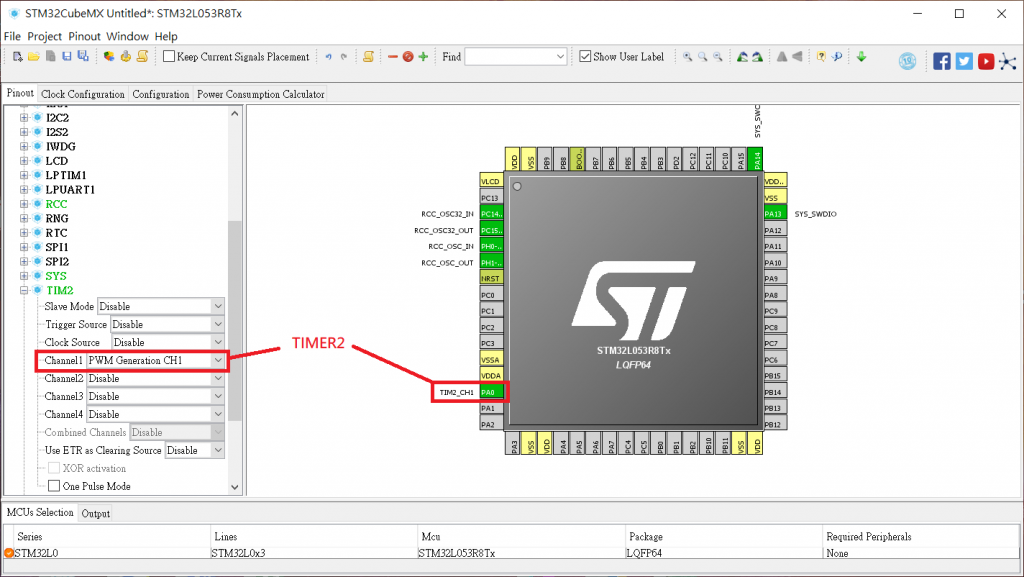
Task: Open the ST Community network icon
Action: click(x=1008, y=61)
